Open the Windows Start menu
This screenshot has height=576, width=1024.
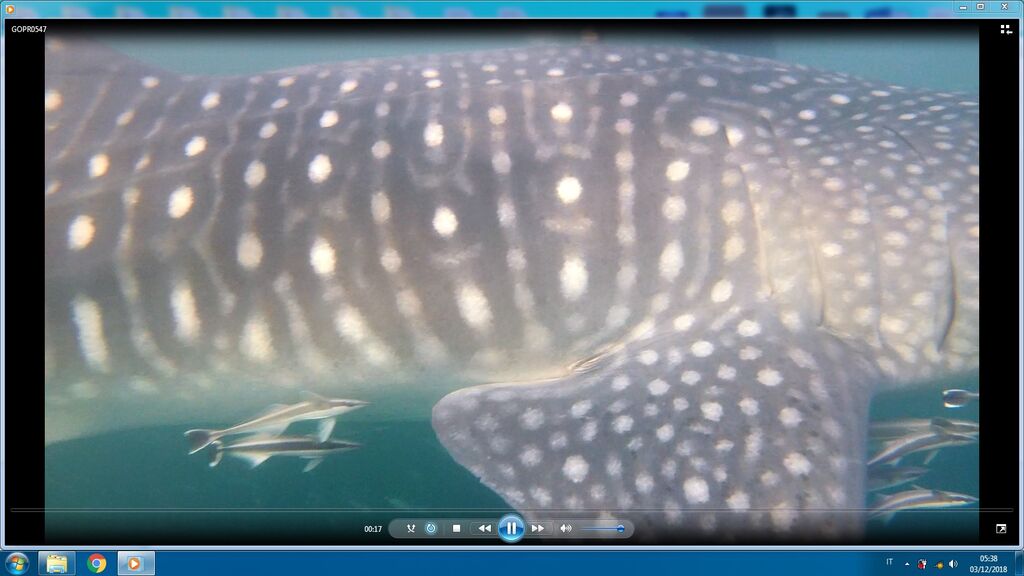pyautogui.click(x=17, y=563)
